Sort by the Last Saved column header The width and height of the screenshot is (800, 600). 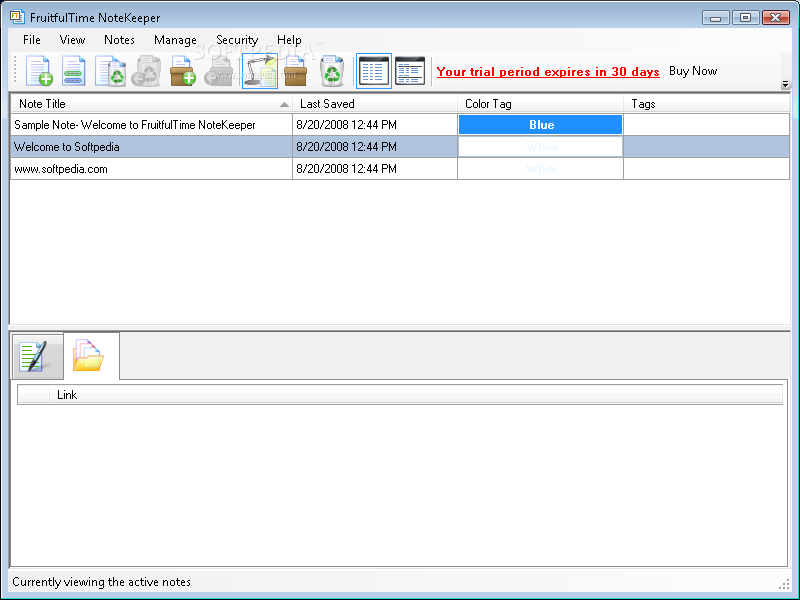pos(375,104)
